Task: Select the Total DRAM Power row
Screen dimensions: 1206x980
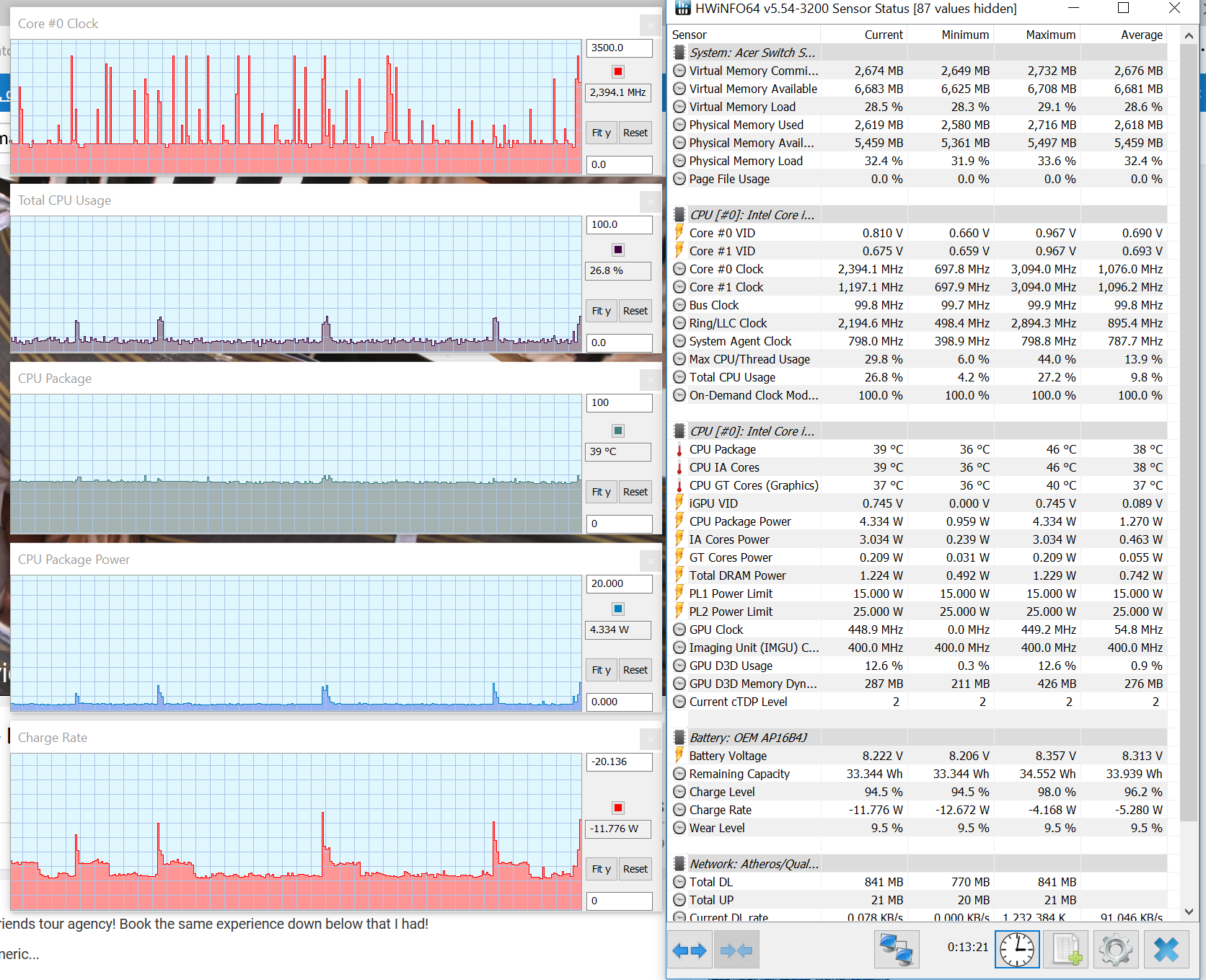Action: [919, 575]
